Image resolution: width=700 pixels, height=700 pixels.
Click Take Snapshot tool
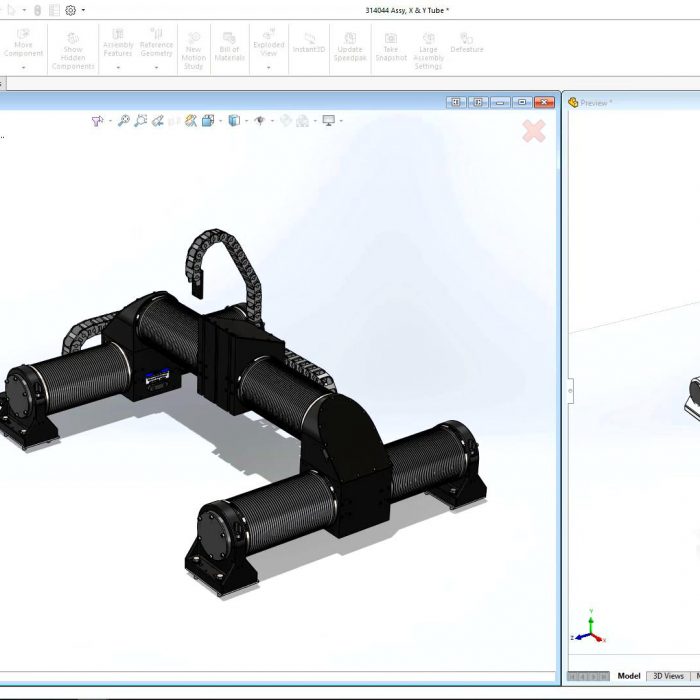[391, 47]
